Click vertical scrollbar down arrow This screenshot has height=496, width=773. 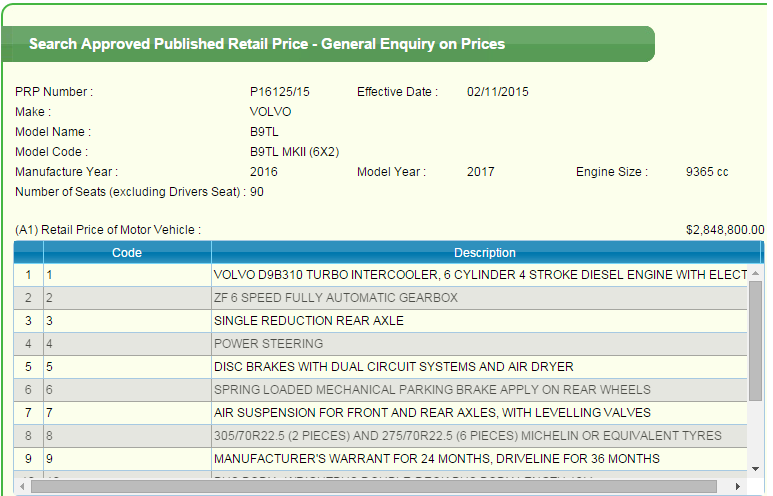tap(755, 469)
